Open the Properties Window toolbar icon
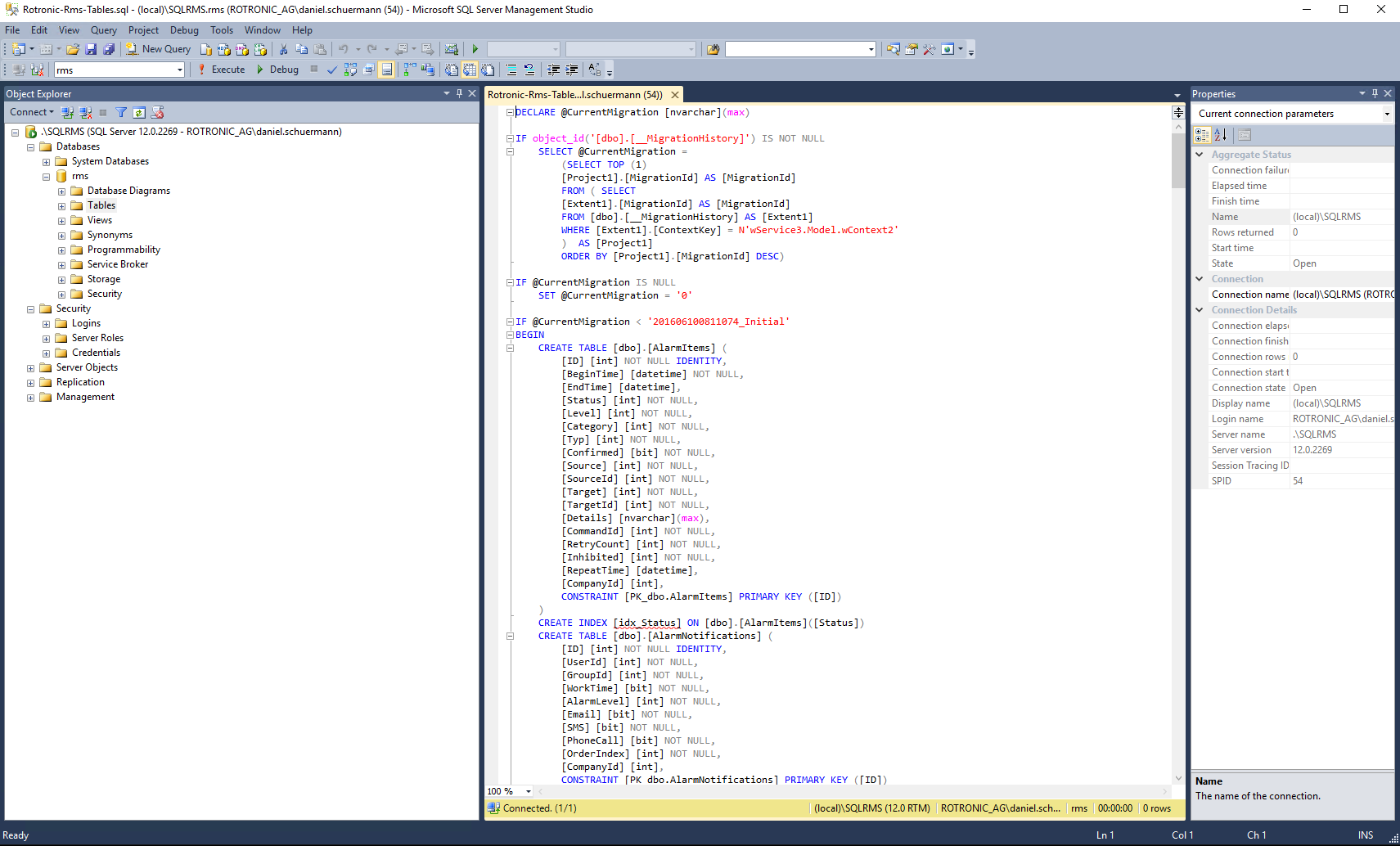1400x846 pixels. (911, 49)
